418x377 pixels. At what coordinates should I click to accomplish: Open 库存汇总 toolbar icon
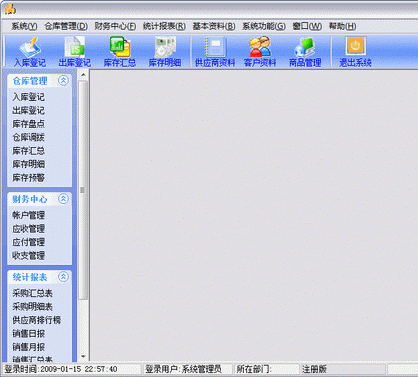tap(120, 52)
